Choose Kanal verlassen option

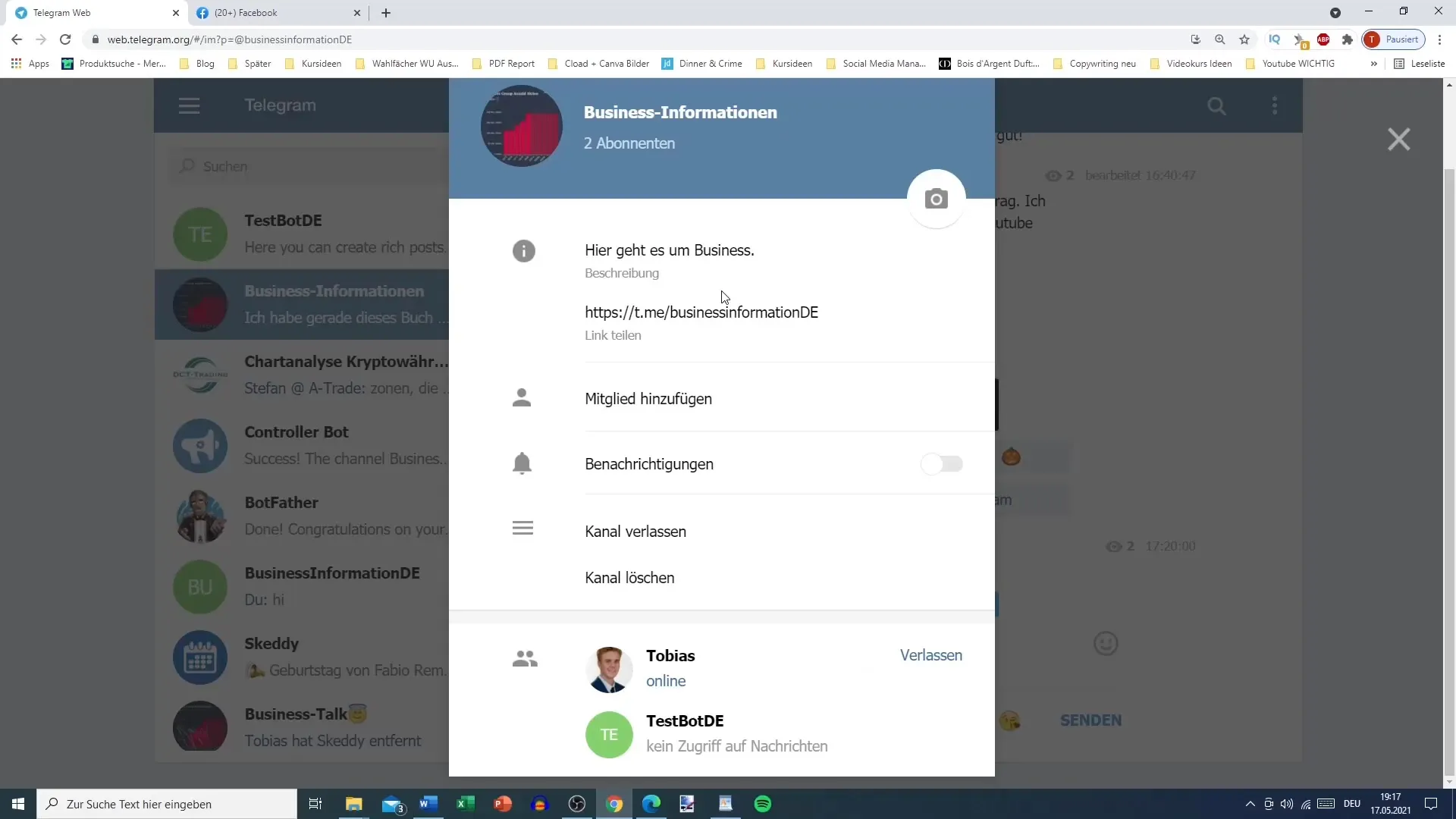click(635, 532)
